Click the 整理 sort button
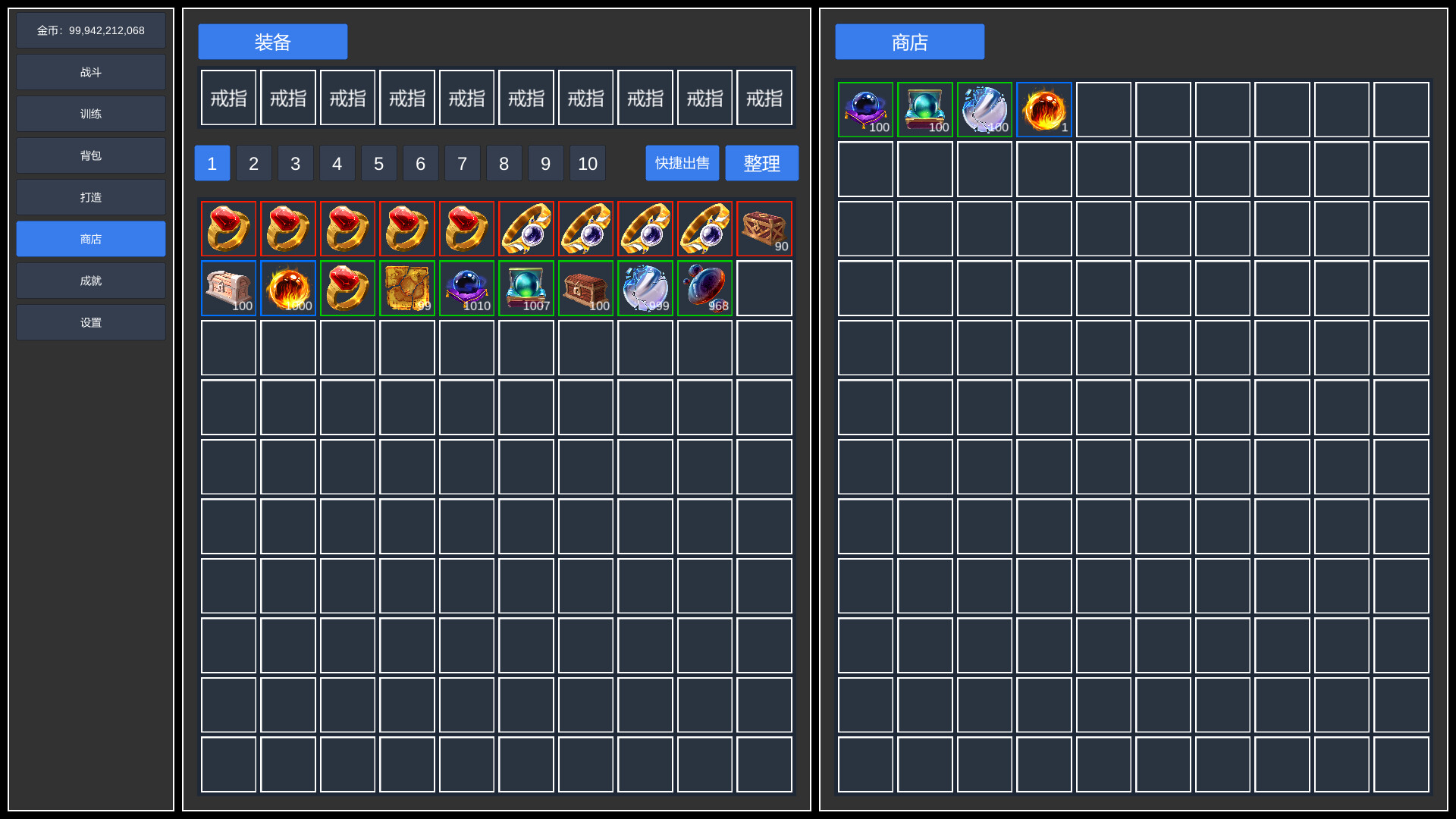The image size is (1456, 819). point(762,163)
